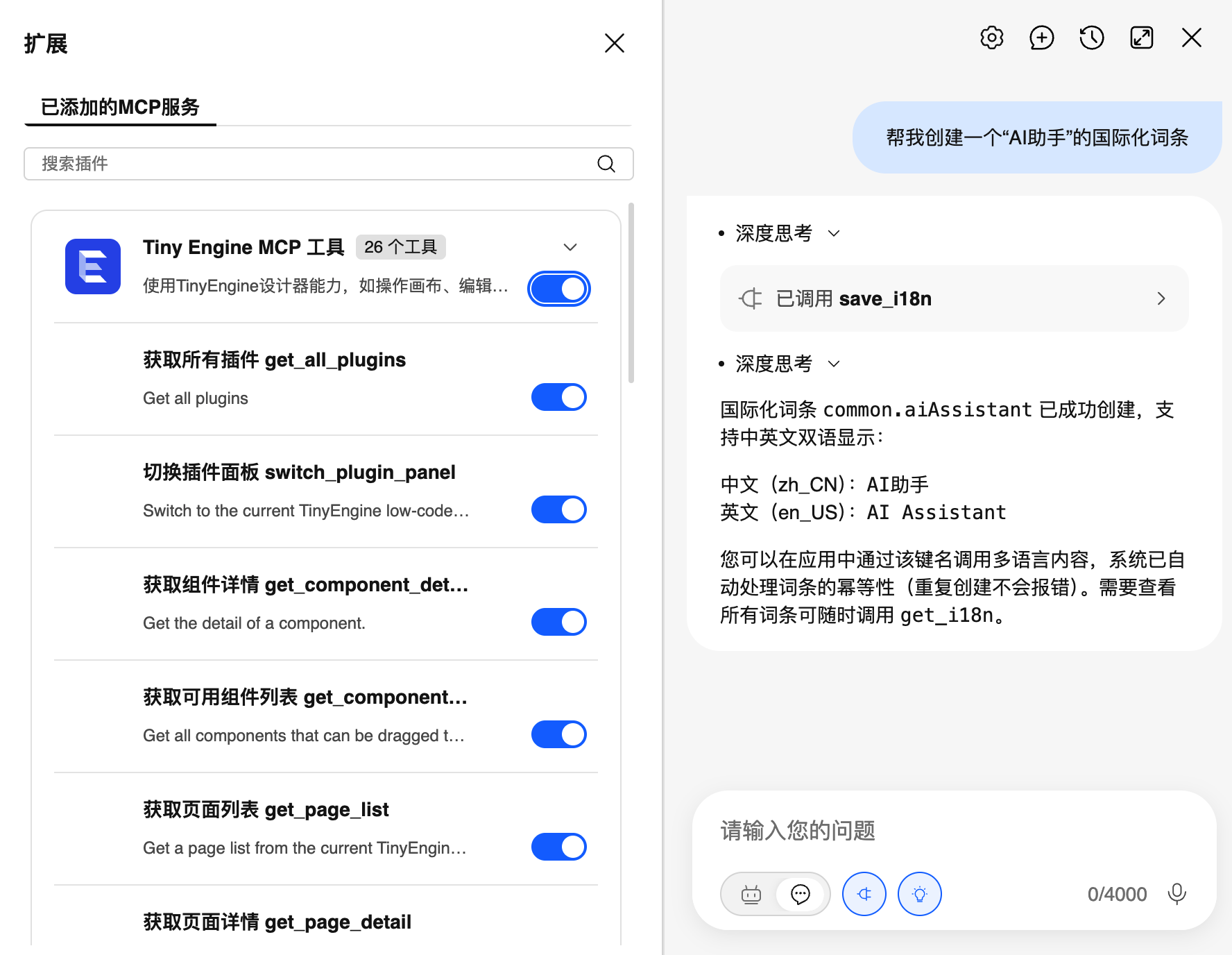Click the plug-shaped MCP extensions icon
1232x955 pixels.
click(864, 894)
